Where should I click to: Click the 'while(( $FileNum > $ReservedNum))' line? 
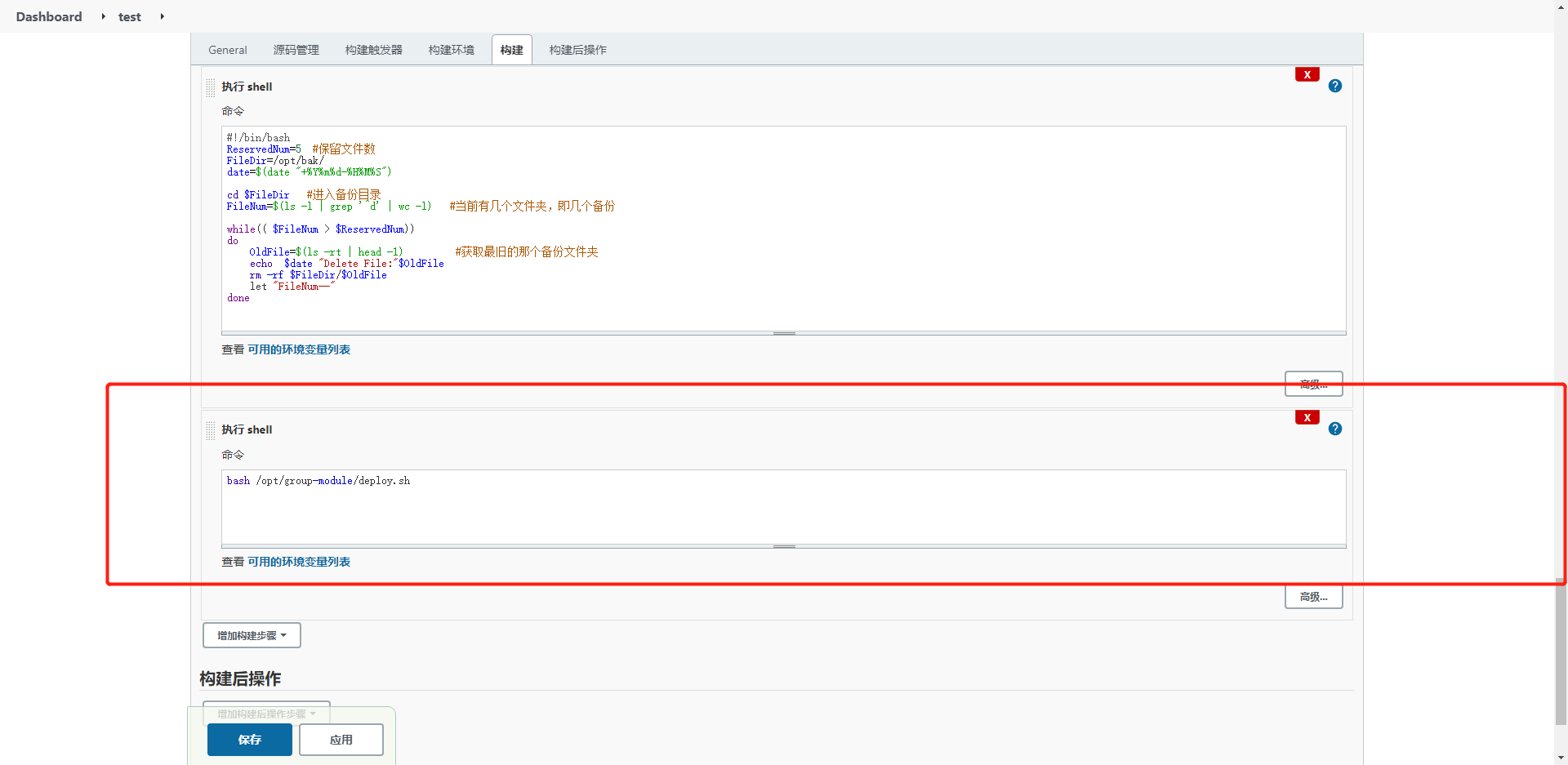(x=321, y=229)
